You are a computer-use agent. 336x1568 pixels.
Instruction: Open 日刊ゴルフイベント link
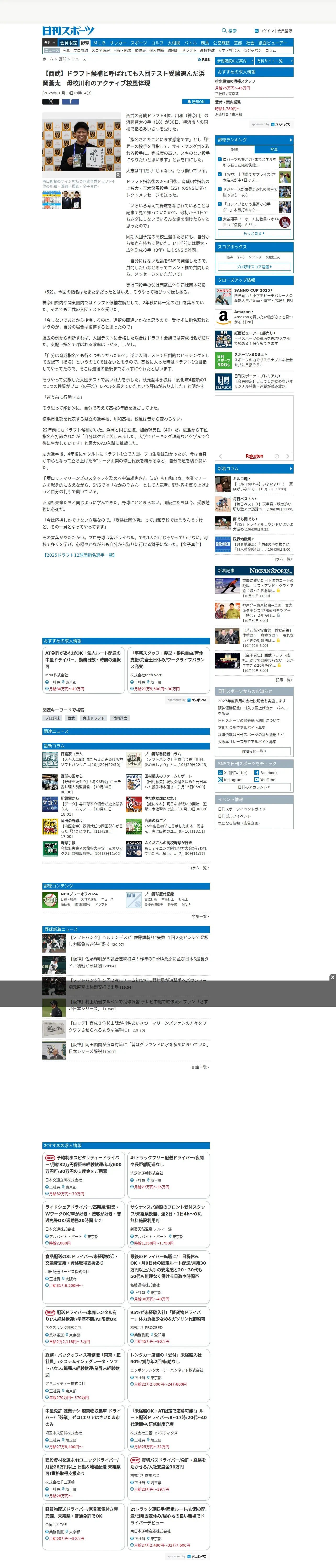235,816
